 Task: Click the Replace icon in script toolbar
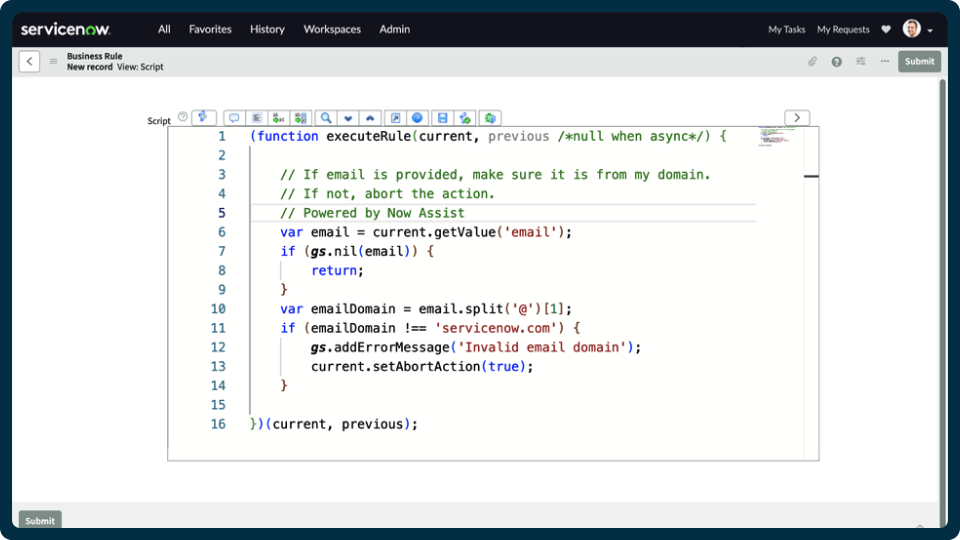279,118
